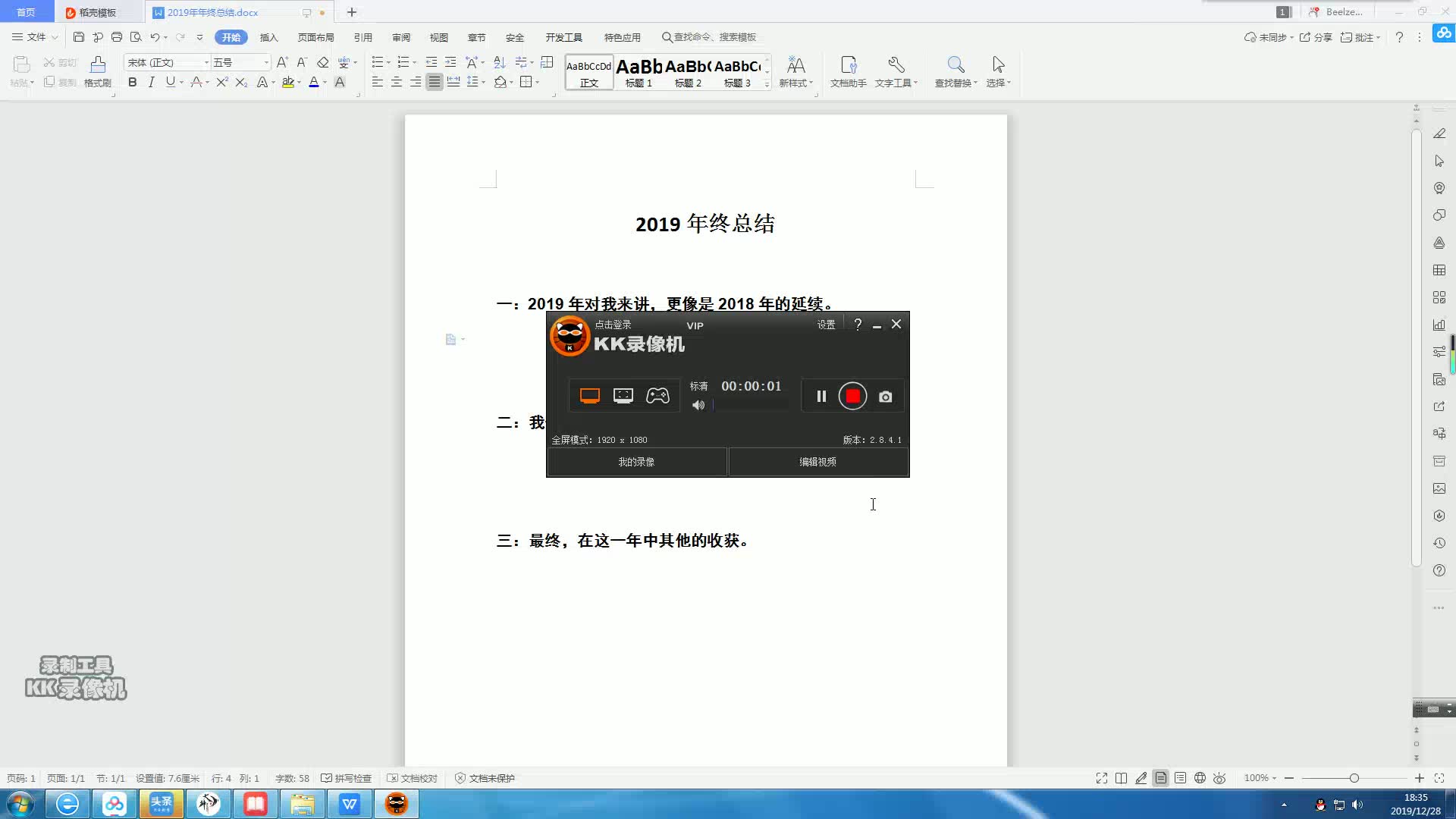Expand bullet list options arrow
1456x819 pixels.
pyautogui.click(x=388, y=62)
